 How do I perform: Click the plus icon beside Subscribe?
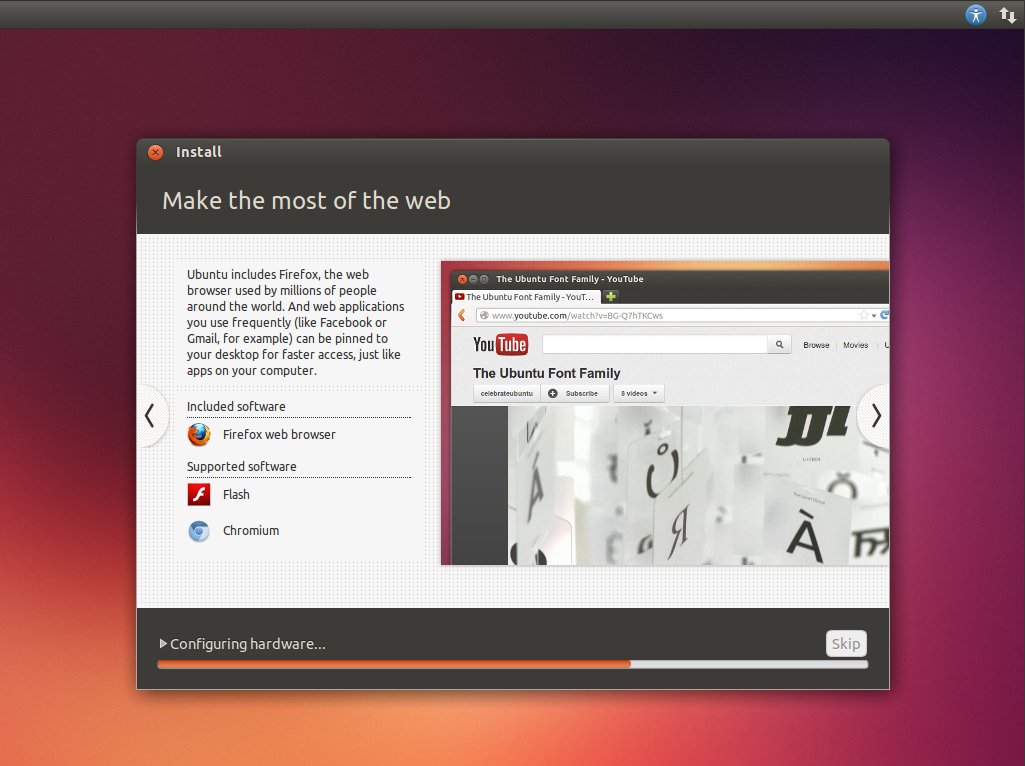point(552,393)
